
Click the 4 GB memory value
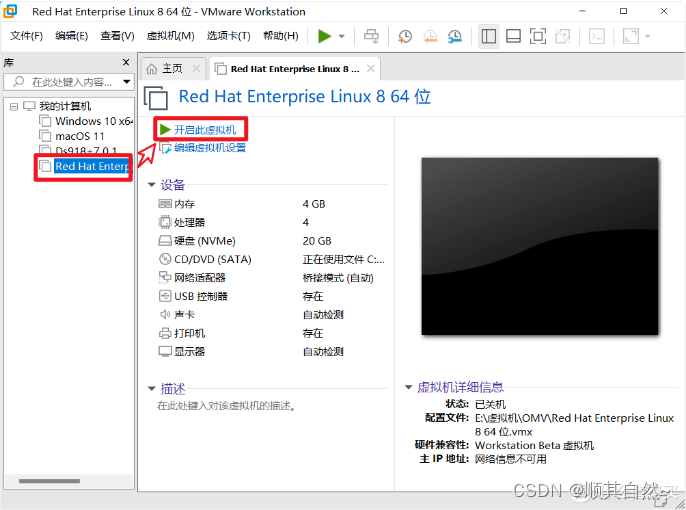[x=314, y=204]
